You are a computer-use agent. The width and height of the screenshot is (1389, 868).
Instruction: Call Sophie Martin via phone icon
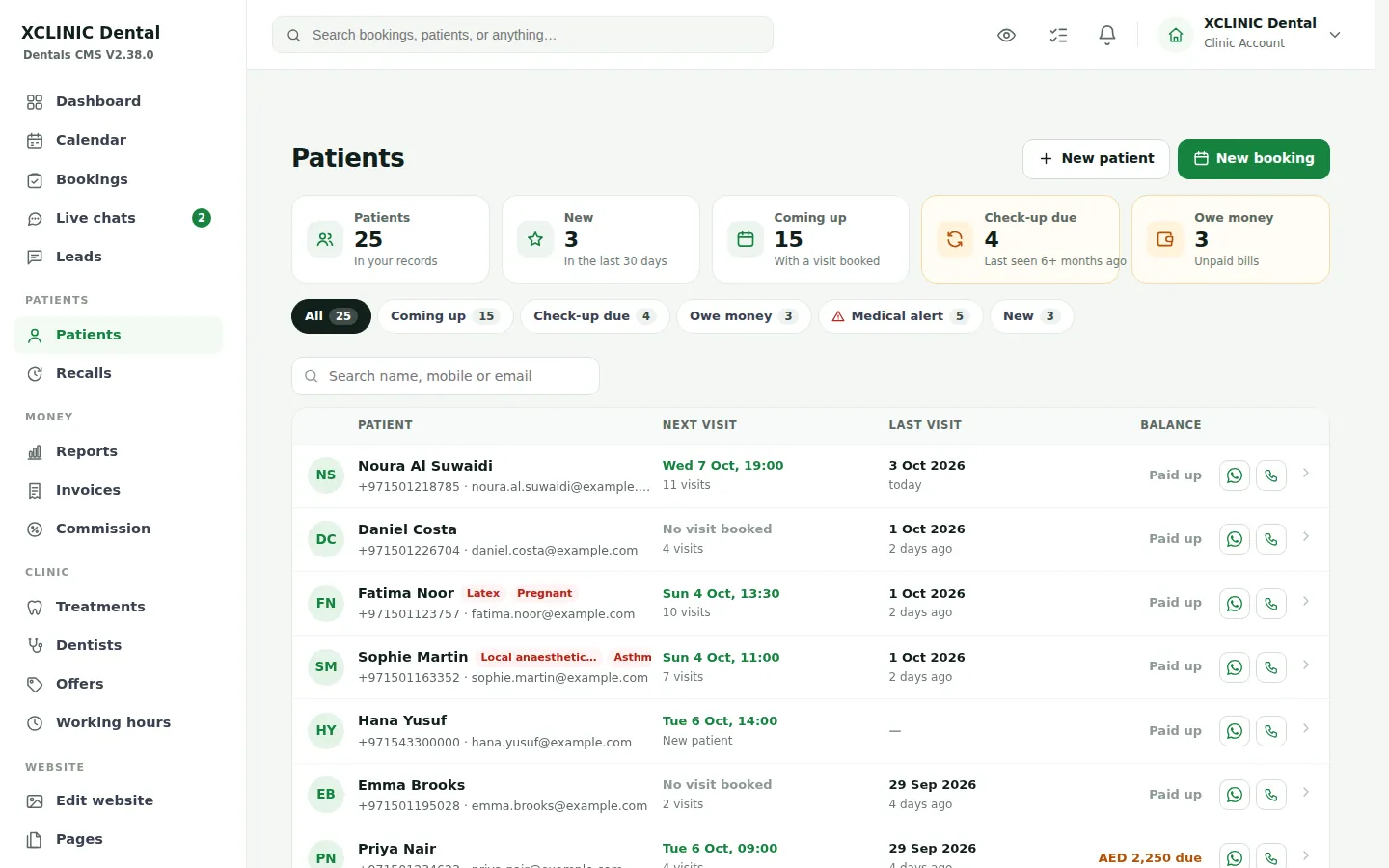coord(1271,667)
